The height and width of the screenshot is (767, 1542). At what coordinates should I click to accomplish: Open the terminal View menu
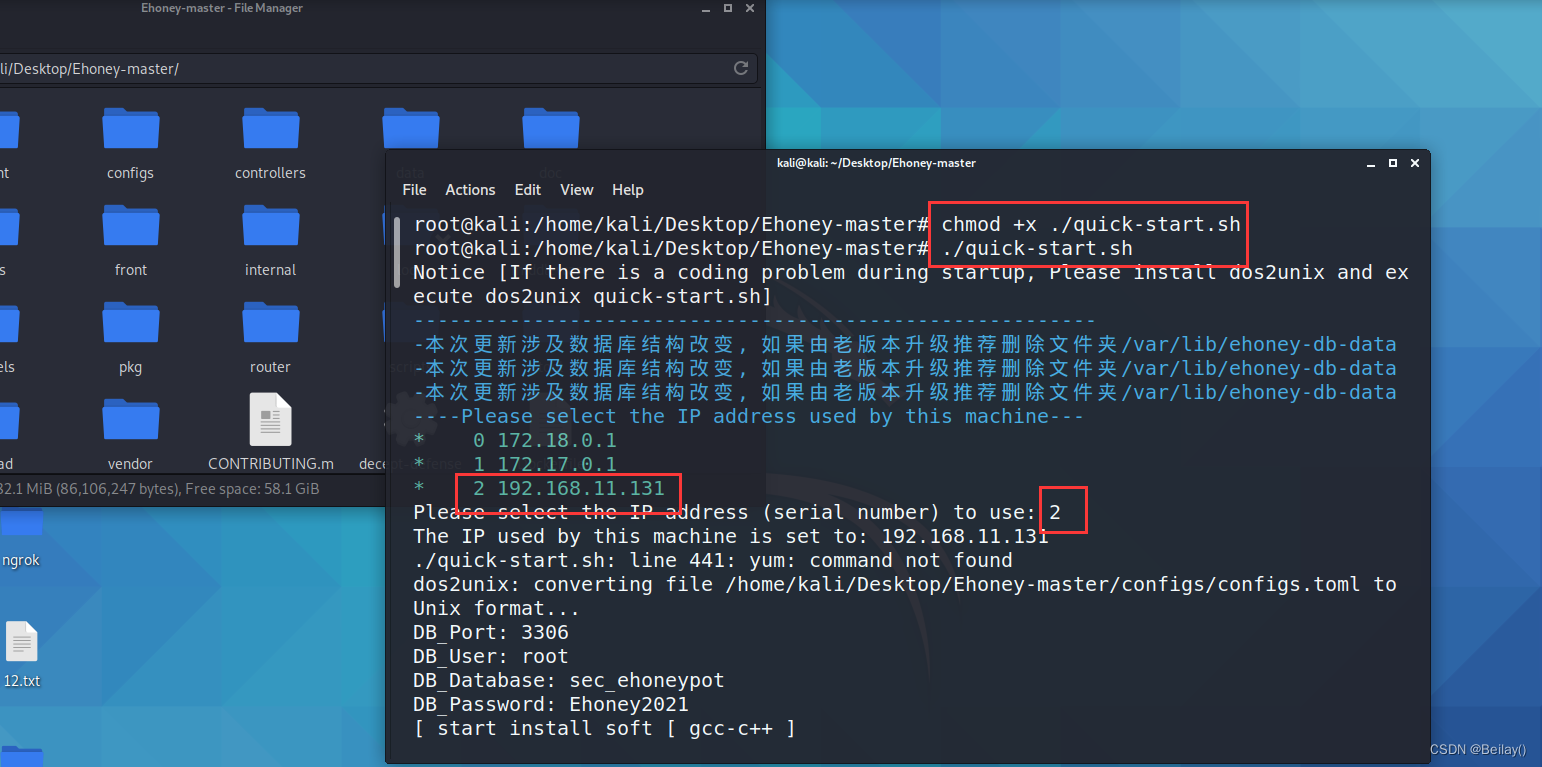pyautogui.click(x=577, y=190)
